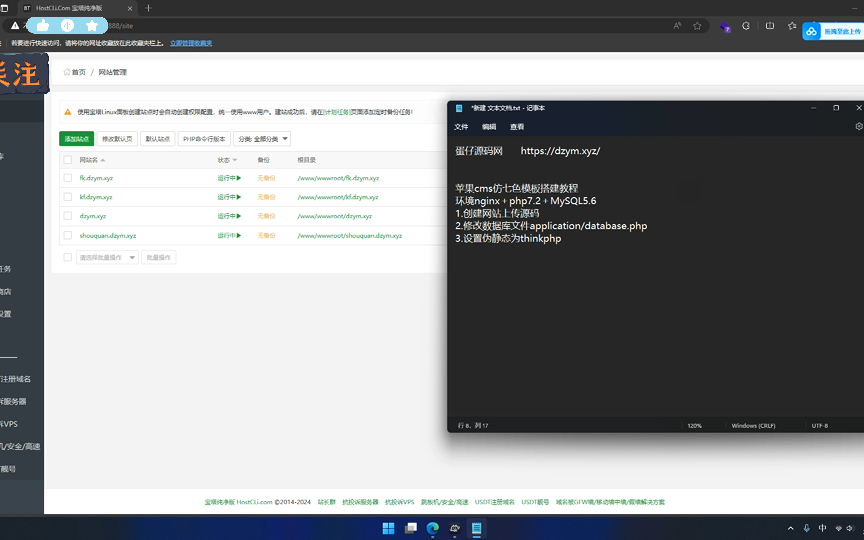
Task: Open split screen view in browser
Action: pyautogui.click(x=770, y=26)
